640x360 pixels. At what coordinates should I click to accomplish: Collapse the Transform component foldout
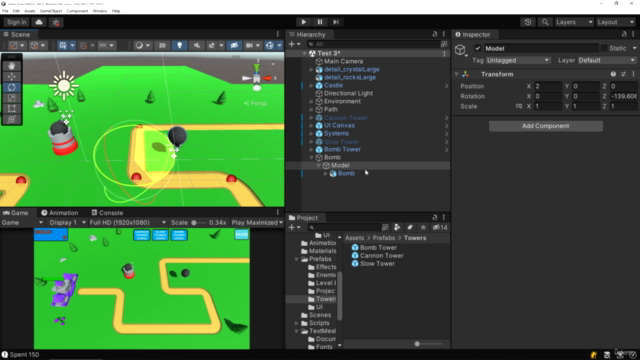tap(457, 74)
